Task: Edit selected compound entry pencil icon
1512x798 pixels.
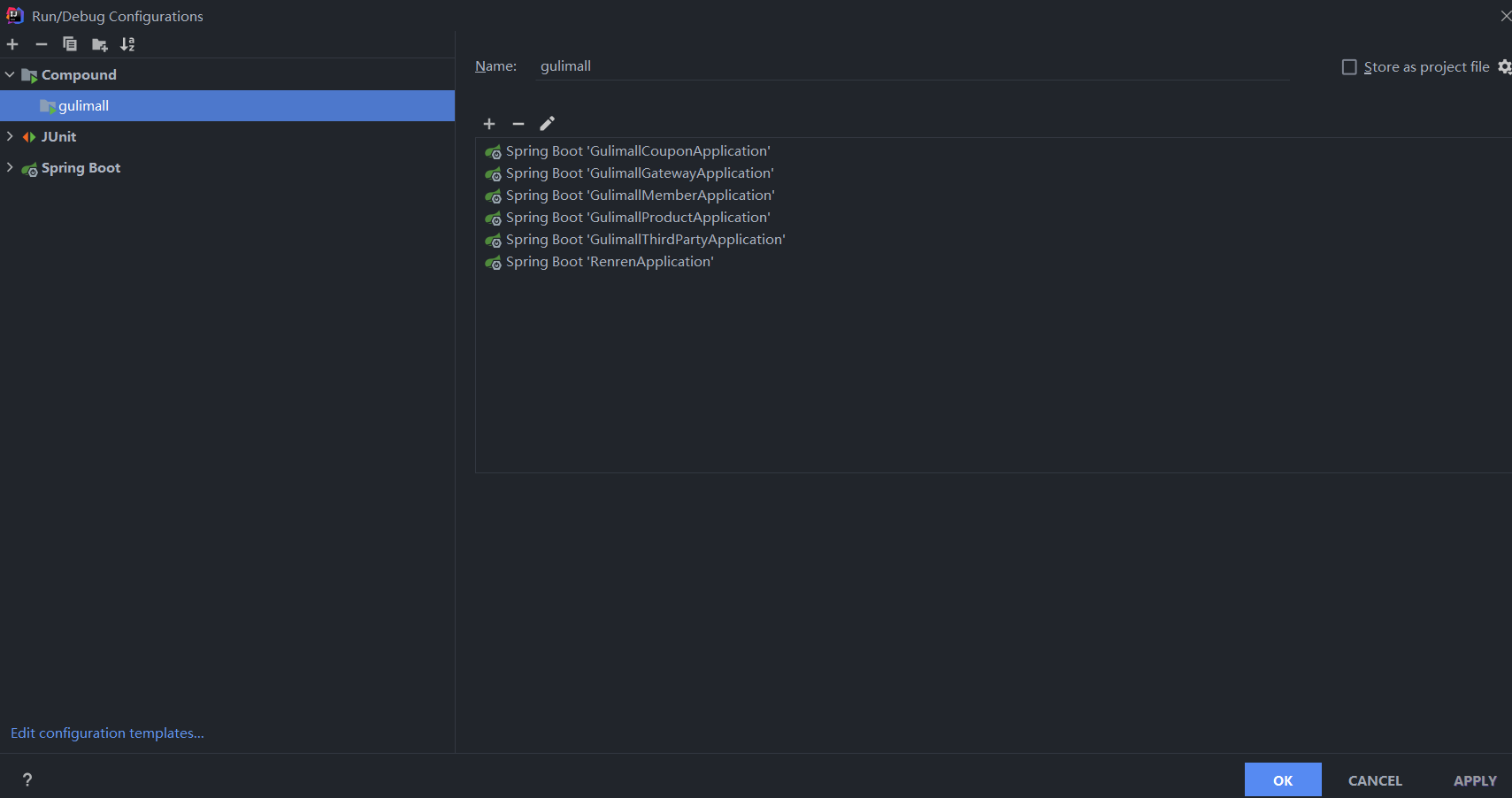Action: [x=548, y=123]
